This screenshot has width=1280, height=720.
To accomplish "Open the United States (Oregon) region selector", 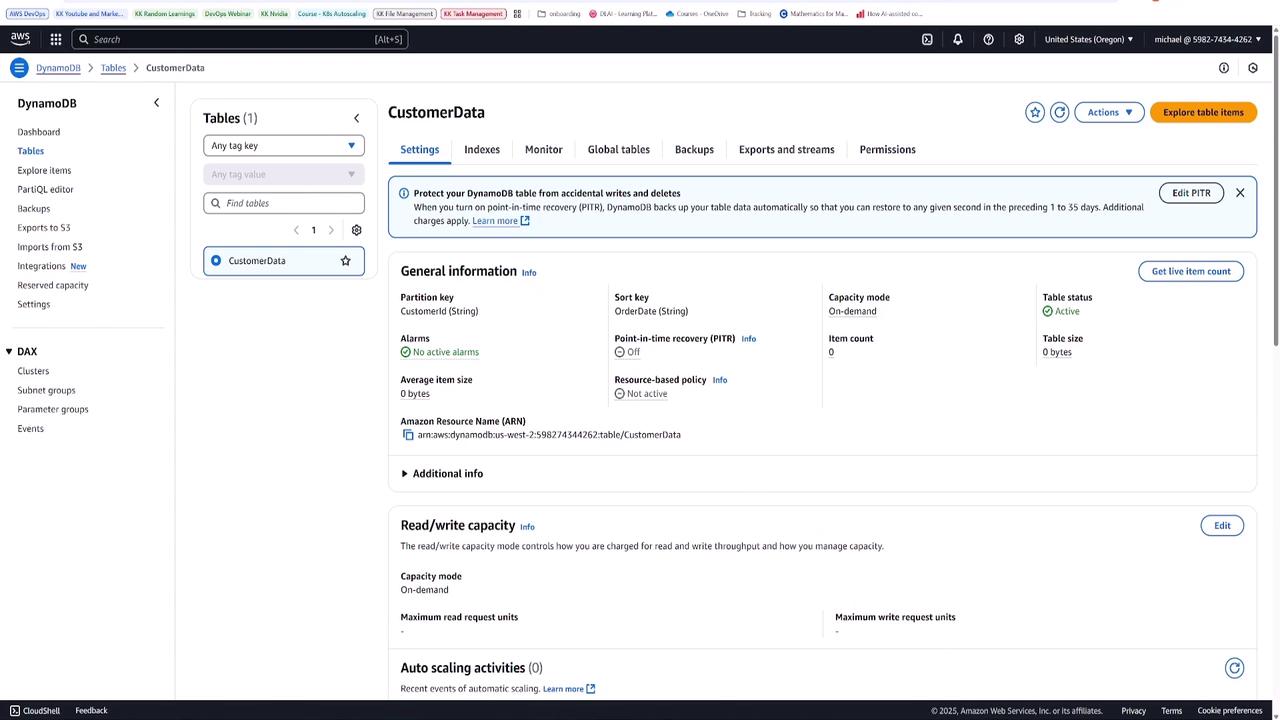I will [x=1089, y=39].
